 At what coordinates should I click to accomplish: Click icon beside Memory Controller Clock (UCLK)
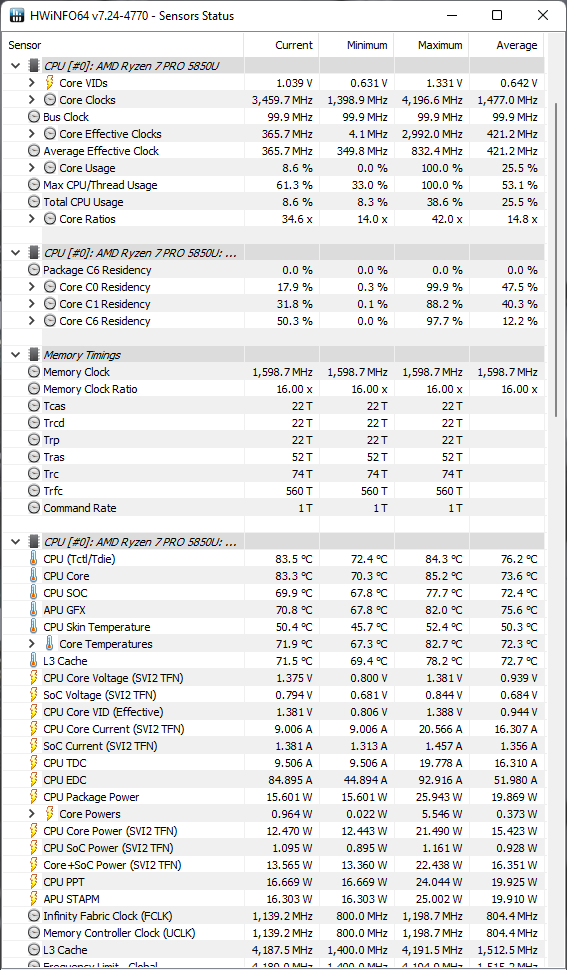click(34, 933)
